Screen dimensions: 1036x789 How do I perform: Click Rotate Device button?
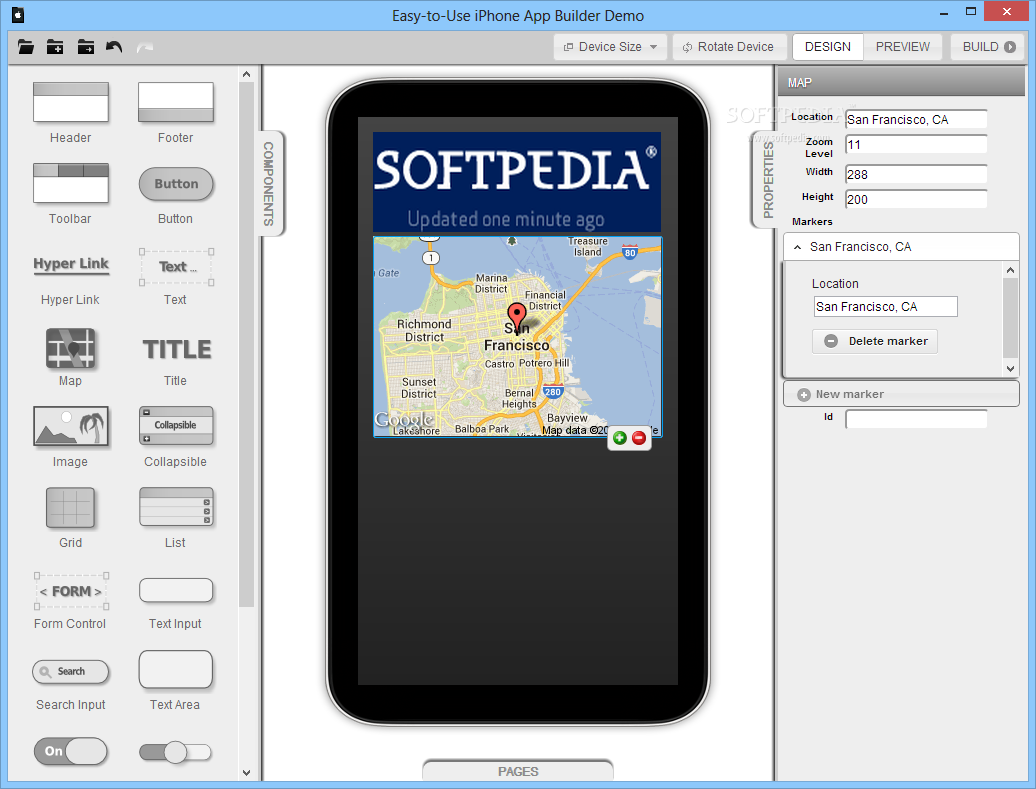click(x=729, y=47)
